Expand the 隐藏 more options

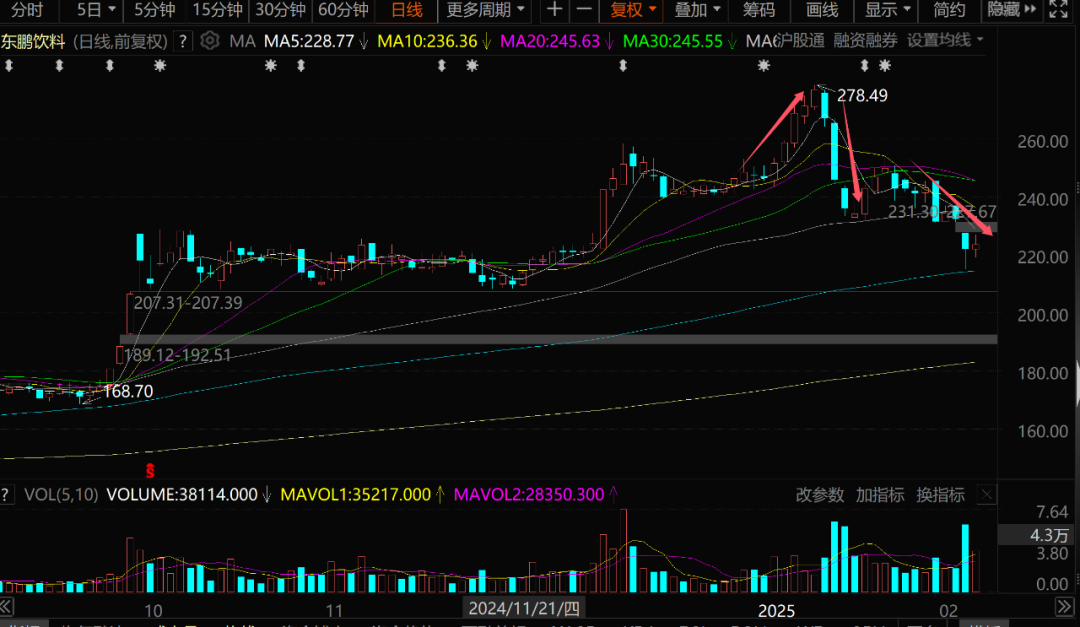[x=1011, y=10]
